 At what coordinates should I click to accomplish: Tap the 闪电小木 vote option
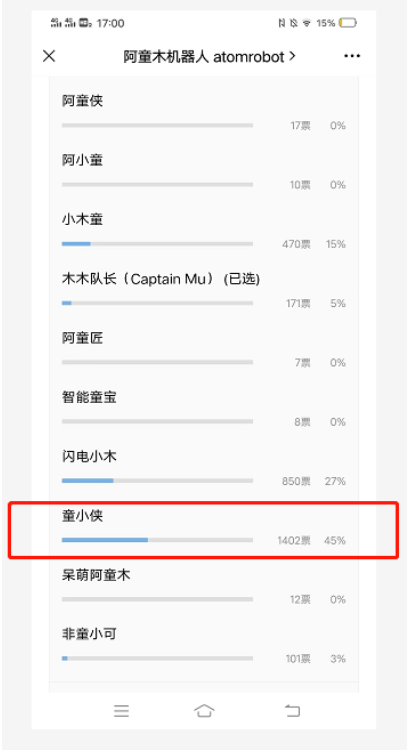[x=204, y=469]
